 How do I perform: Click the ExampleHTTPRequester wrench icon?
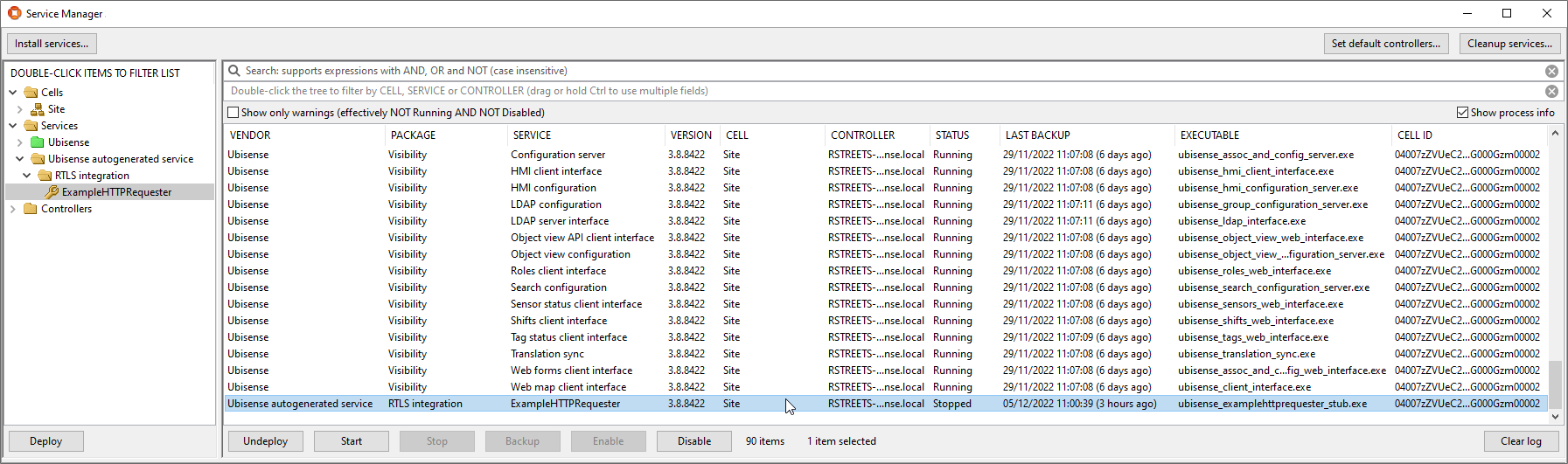[x=52, y=192]
